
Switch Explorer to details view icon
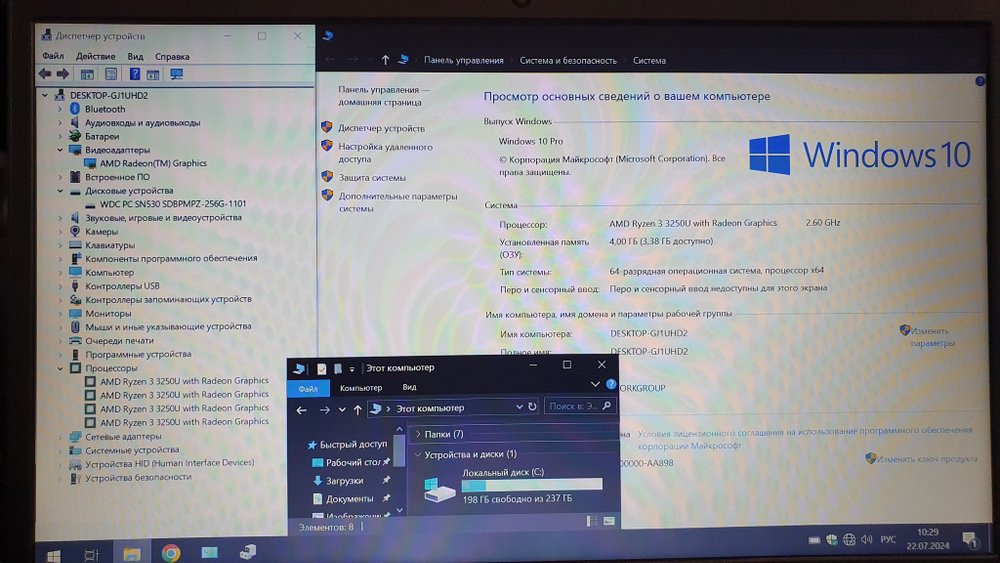pos(592,522)
